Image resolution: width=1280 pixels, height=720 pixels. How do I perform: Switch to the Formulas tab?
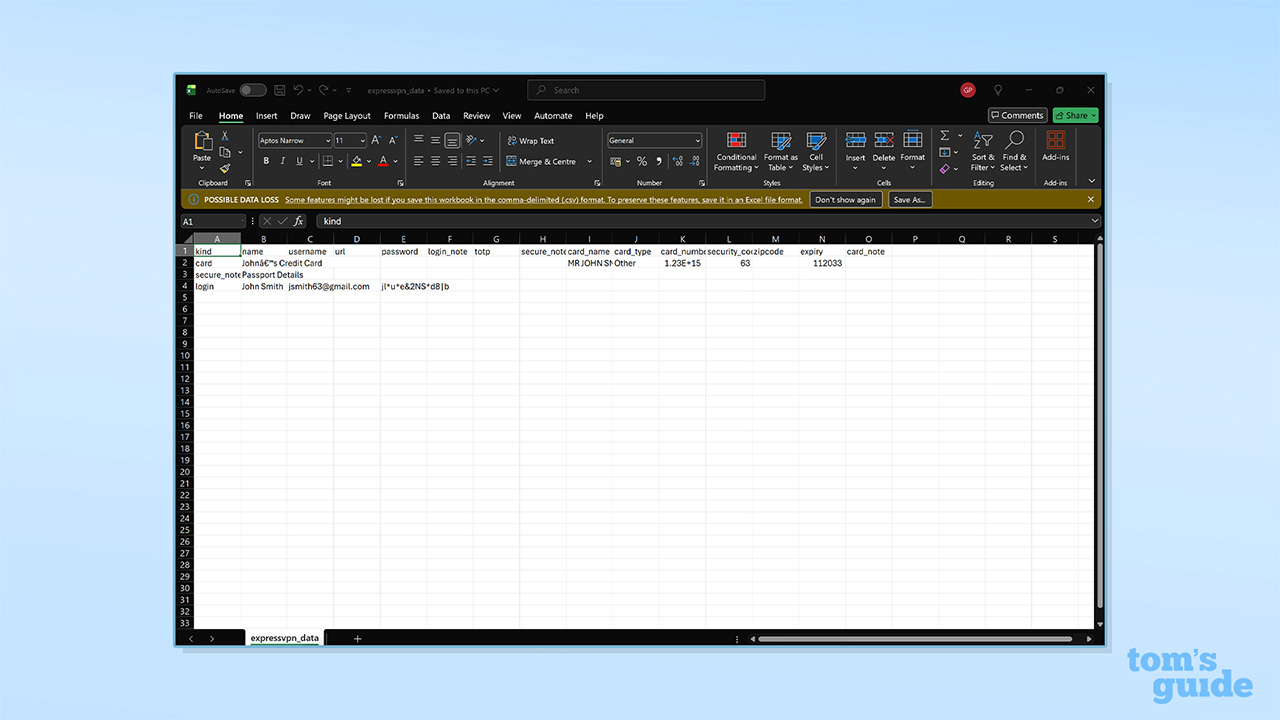point(402,116)
